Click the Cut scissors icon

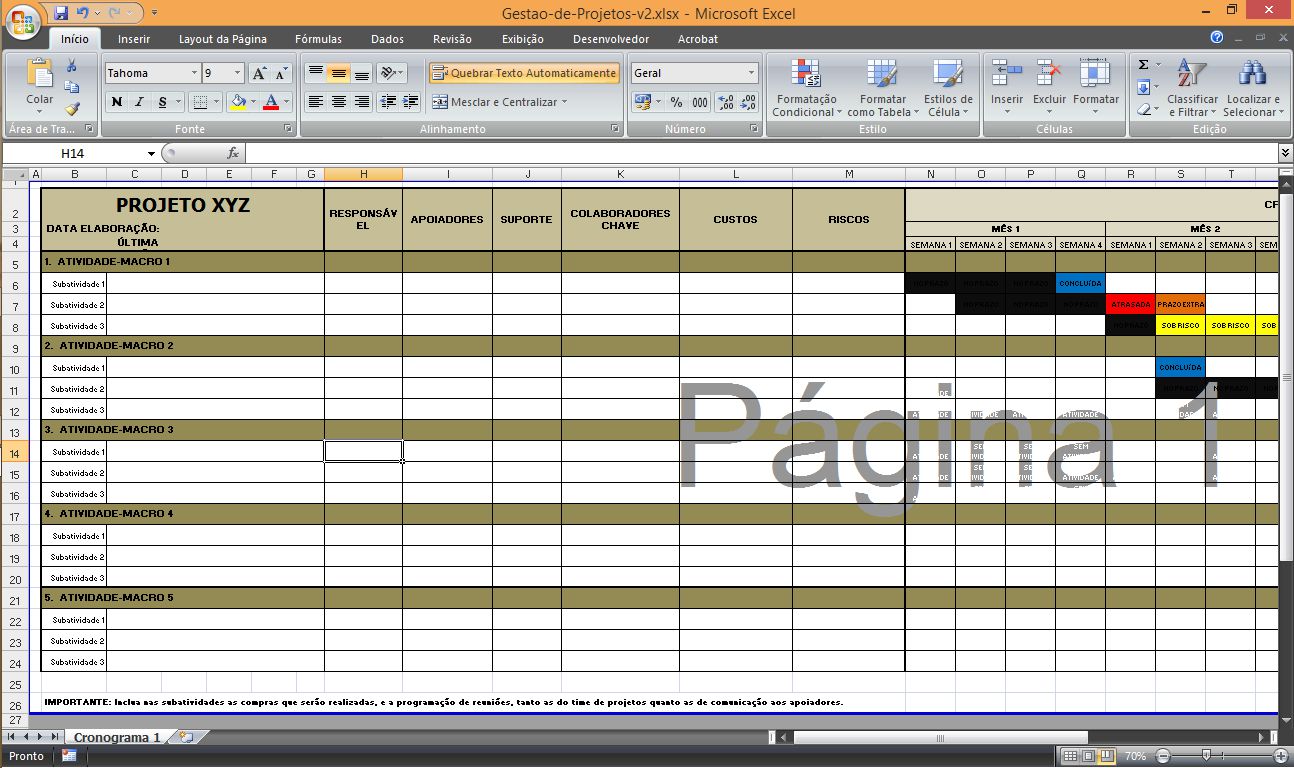coord(72,66)
